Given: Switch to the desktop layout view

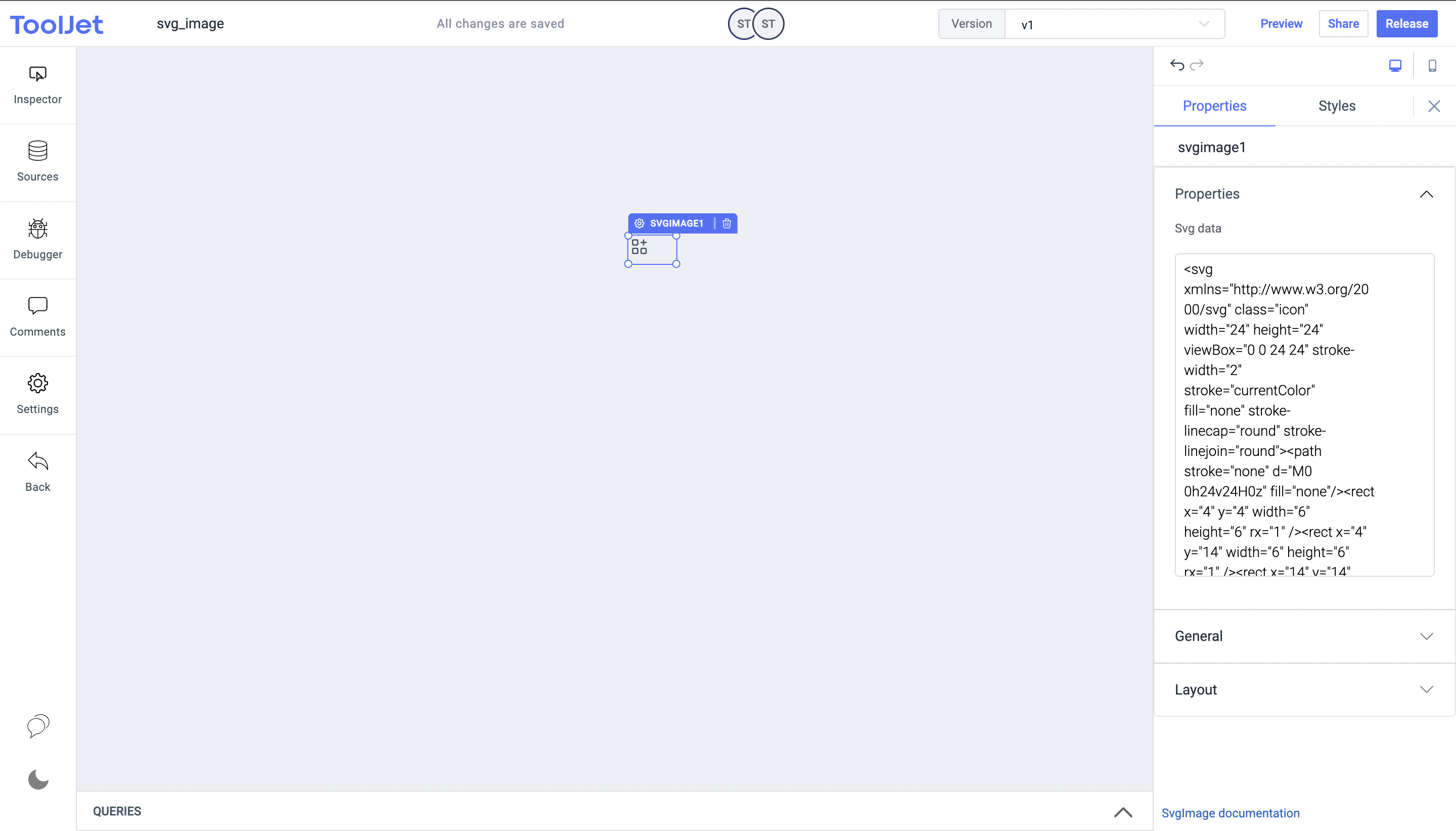Looking at the screenshot, I should click(1395, 66).
